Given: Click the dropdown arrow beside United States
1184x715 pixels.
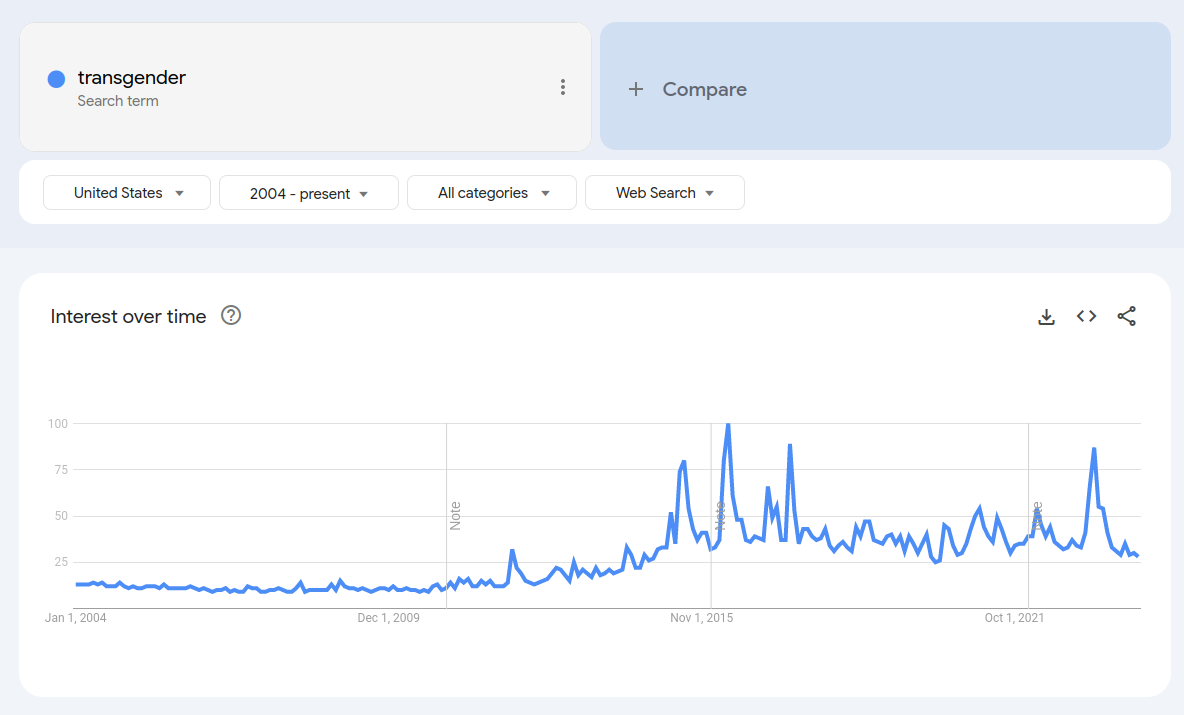Looking at the screenshot, I should coord(180,193).
